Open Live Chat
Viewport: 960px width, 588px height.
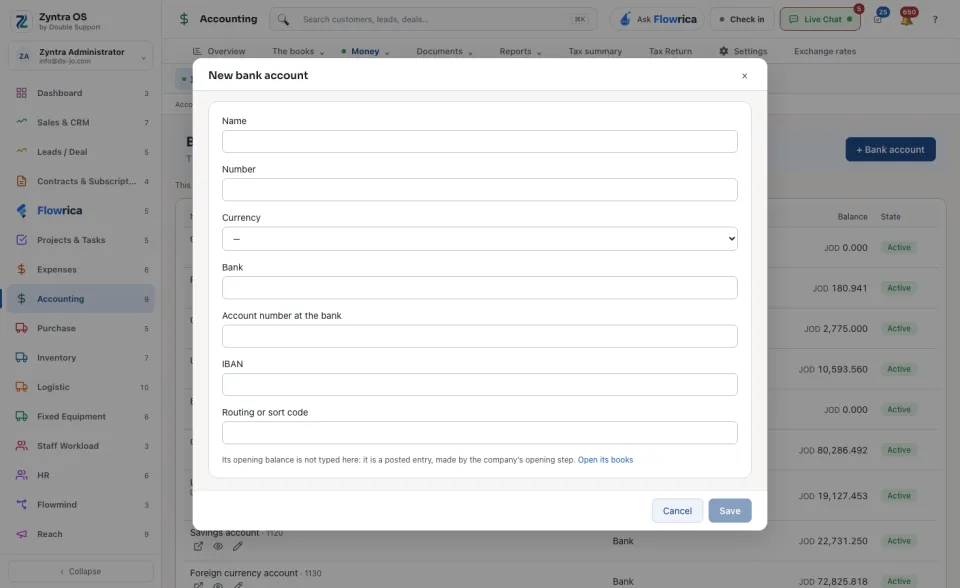click(x=820, y=20)
